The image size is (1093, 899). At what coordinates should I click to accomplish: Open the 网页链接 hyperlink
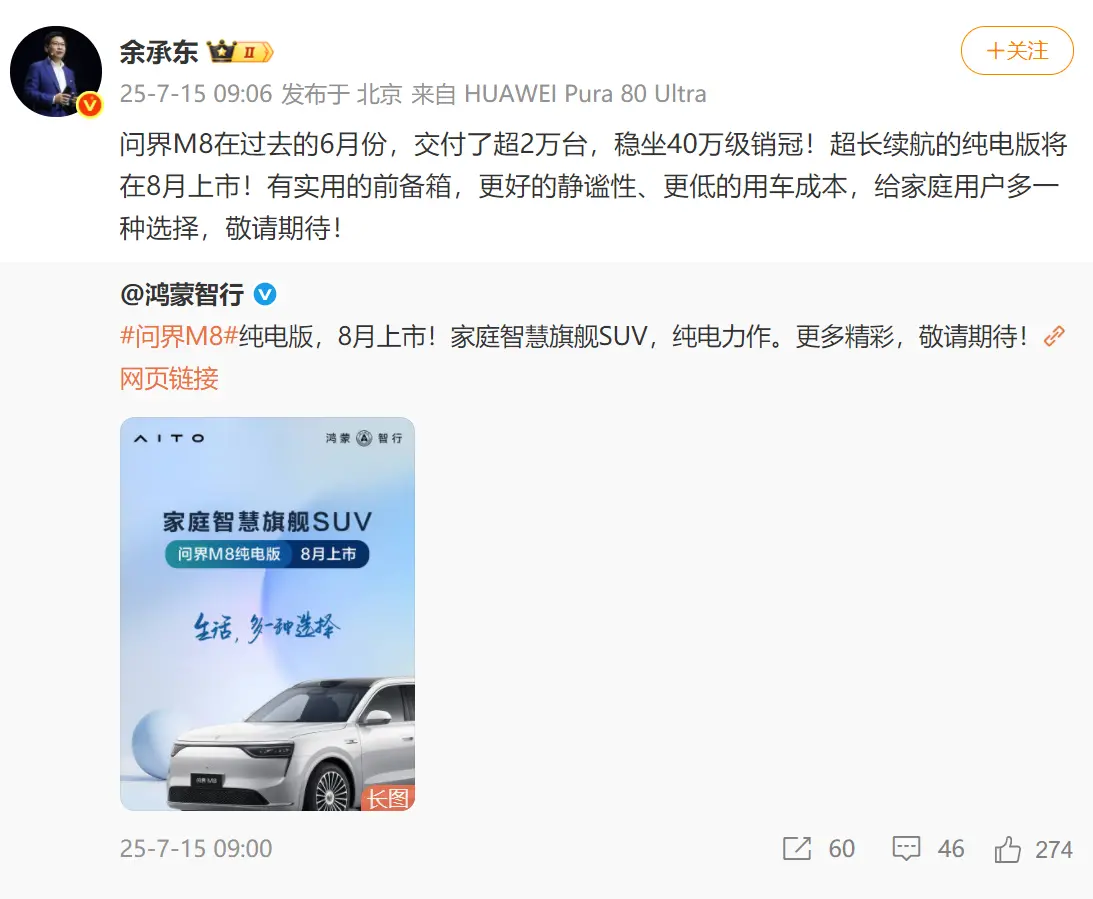pyautogui.click(x=169, y=379)
